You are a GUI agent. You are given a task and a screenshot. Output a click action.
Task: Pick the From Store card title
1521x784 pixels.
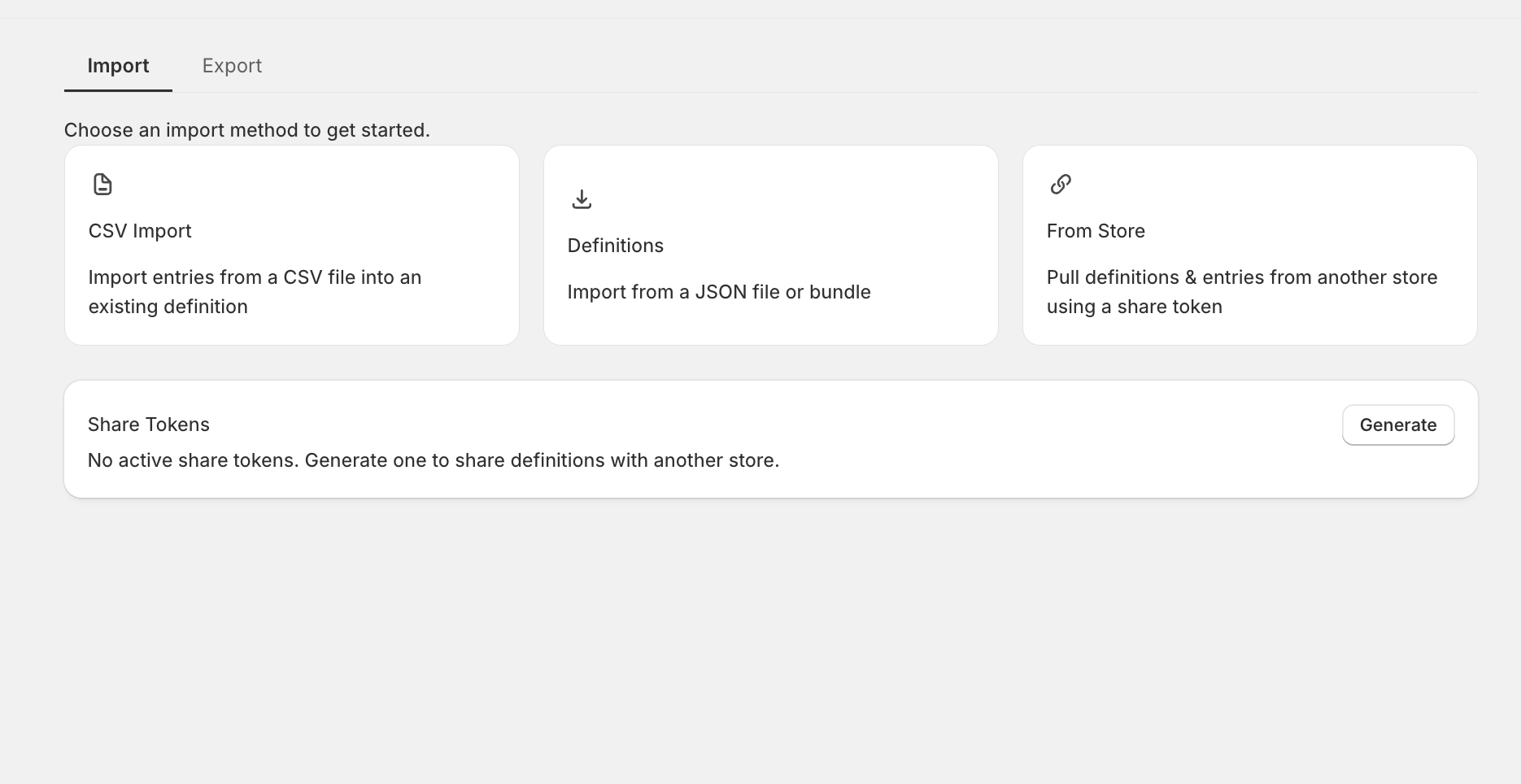[1096, 231]
